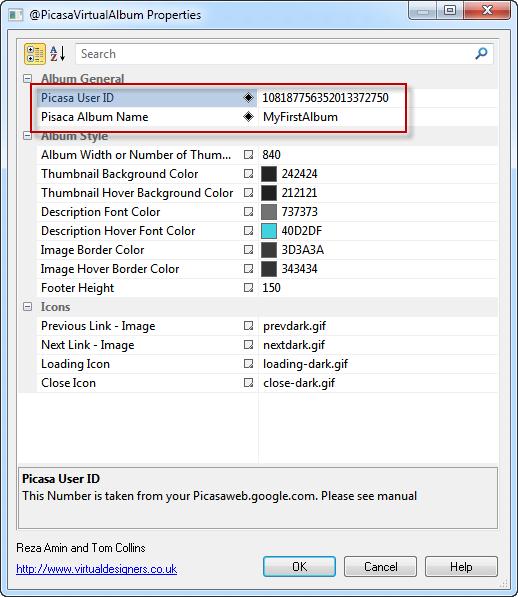
Task: Click square marker for Description Font Color
Action: (x=248, y=212)
